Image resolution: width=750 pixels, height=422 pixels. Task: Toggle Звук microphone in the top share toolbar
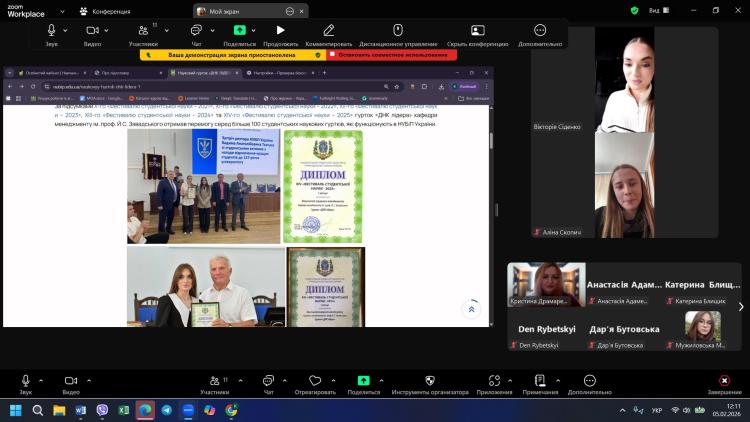pyautogui.click(x=51, y=31)
